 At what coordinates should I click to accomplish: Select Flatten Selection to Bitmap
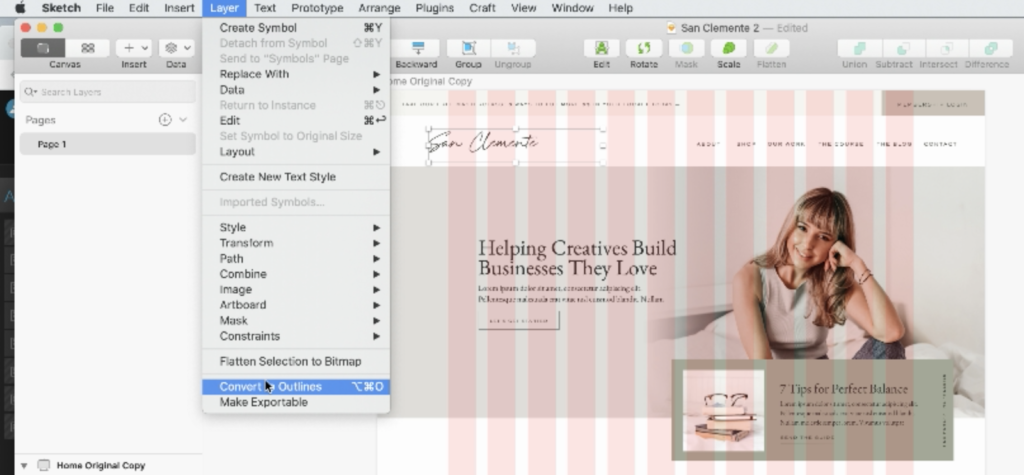[x=290, y=361]
